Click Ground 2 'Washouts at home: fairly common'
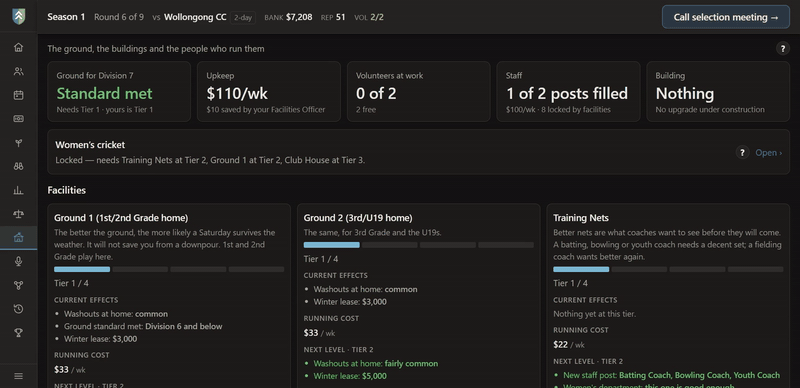This screenshot has width=800, height=388. pos(376,363)
